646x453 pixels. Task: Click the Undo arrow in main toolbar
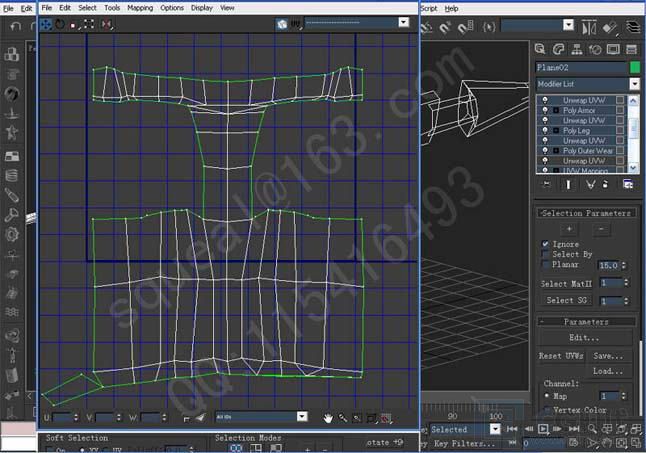(15, 26)
